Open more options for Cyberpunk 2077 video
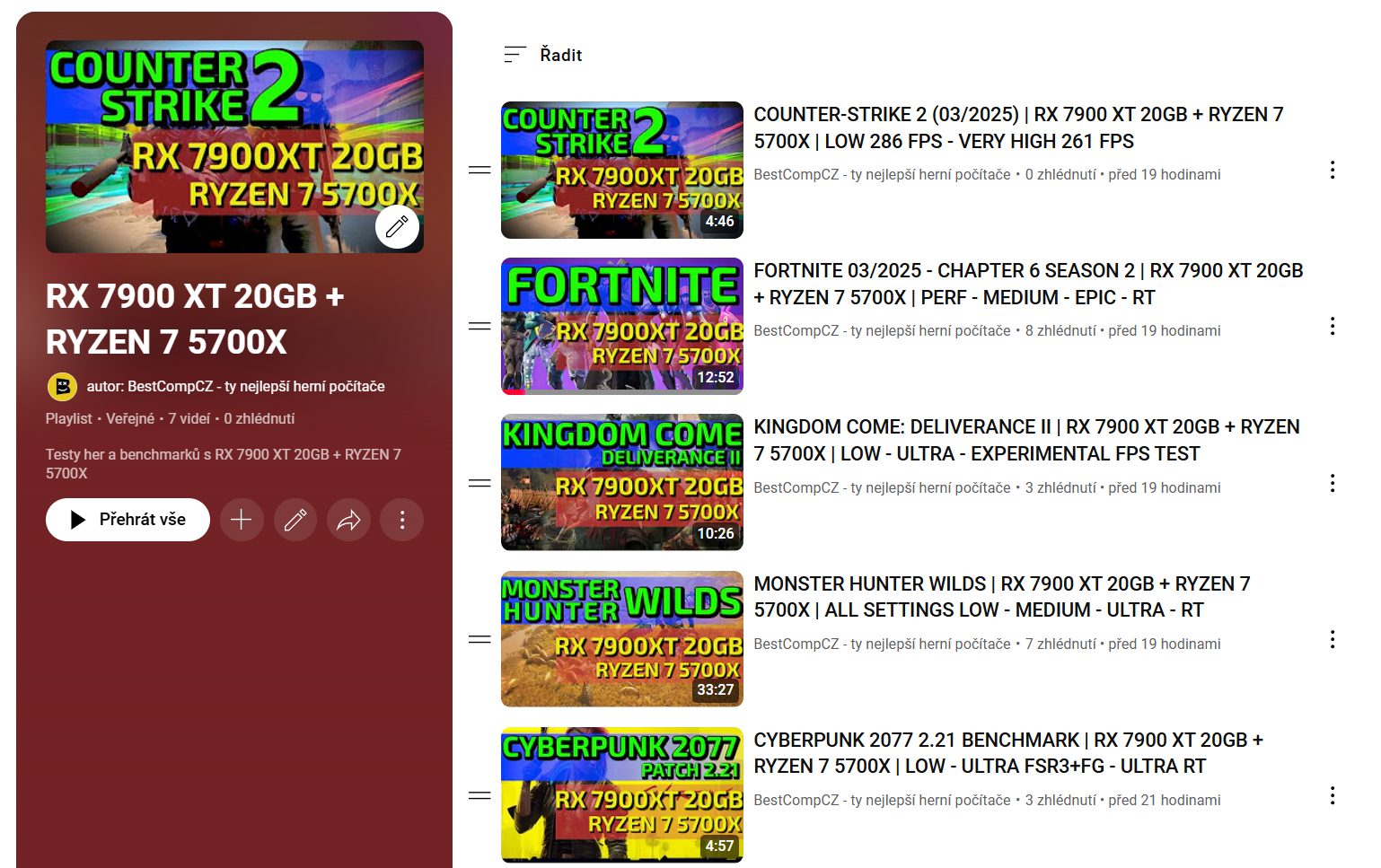Viewport: 1381px width, 868px height. click(1333, 795)
